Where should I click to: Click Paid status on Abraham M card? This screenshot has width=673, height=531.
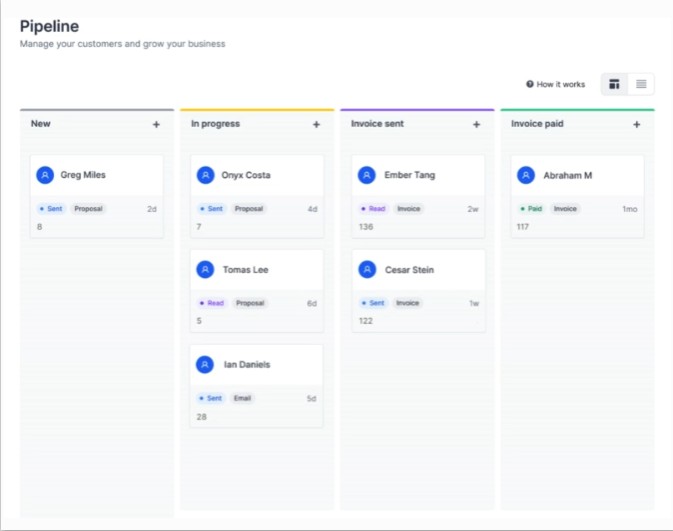531,209
